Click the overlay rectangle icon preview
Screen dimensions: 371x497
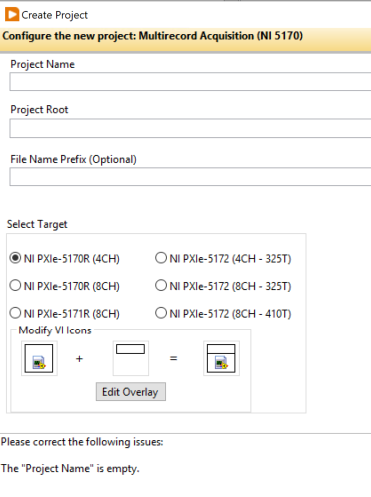(130, 358)
